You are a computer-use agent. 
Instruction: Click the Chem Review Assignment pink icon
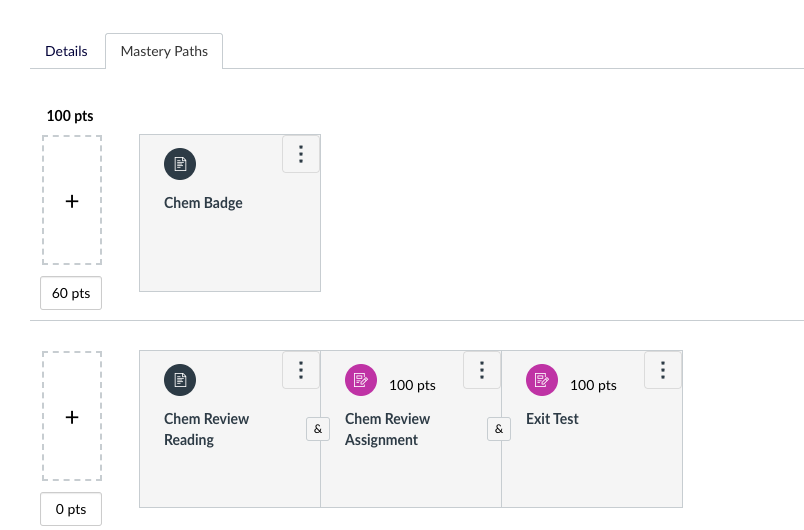point(361,380)
